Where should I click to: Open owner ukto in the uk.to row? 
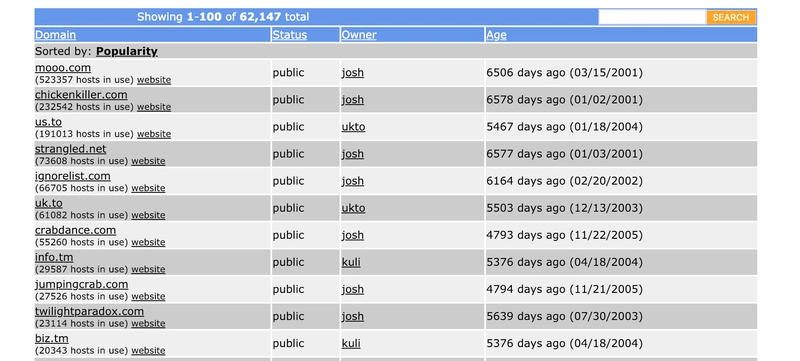click(x=353, y=208)
